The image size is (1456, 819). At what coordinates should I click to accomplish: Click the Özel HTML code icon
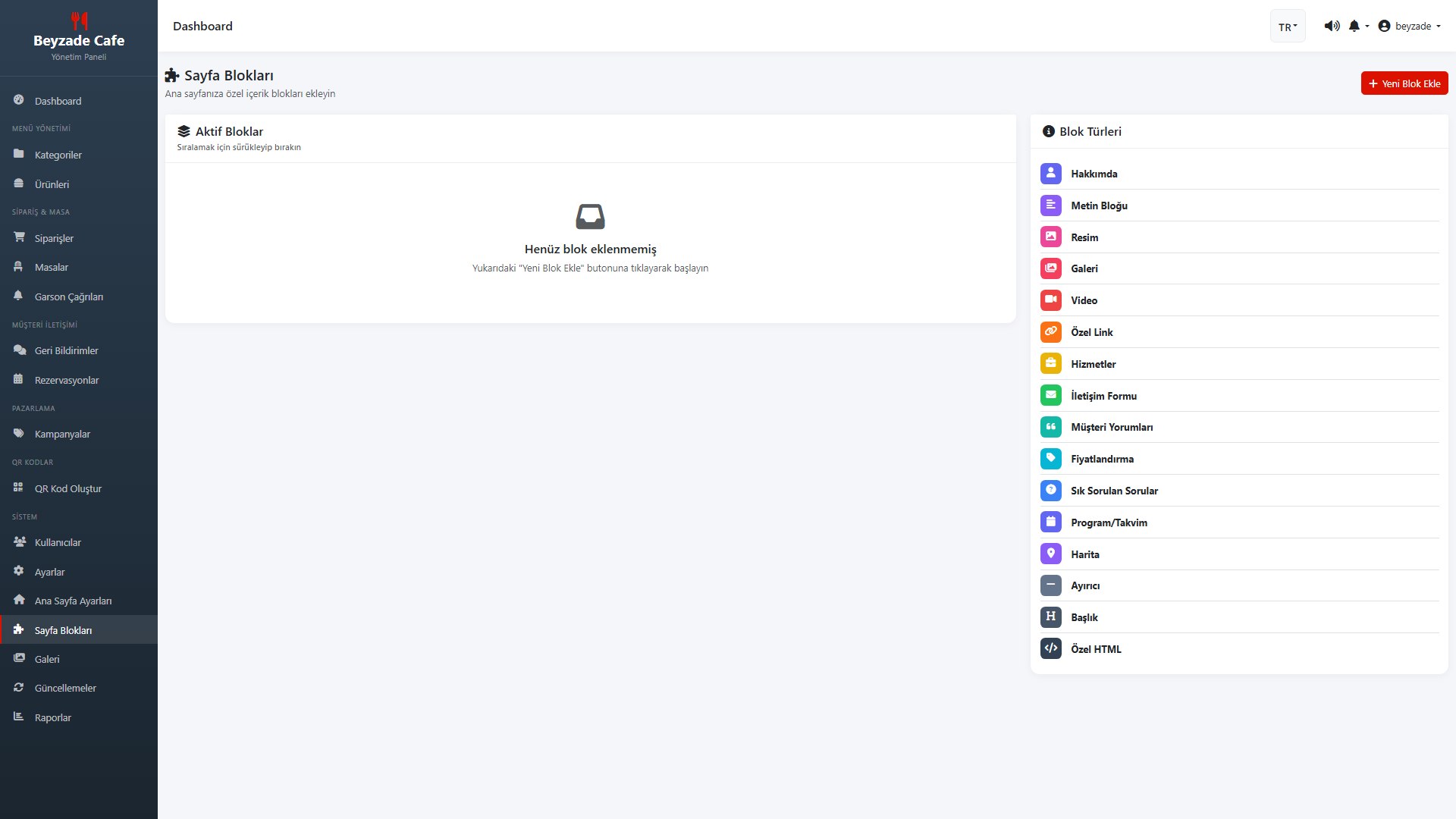(1050, 648)
